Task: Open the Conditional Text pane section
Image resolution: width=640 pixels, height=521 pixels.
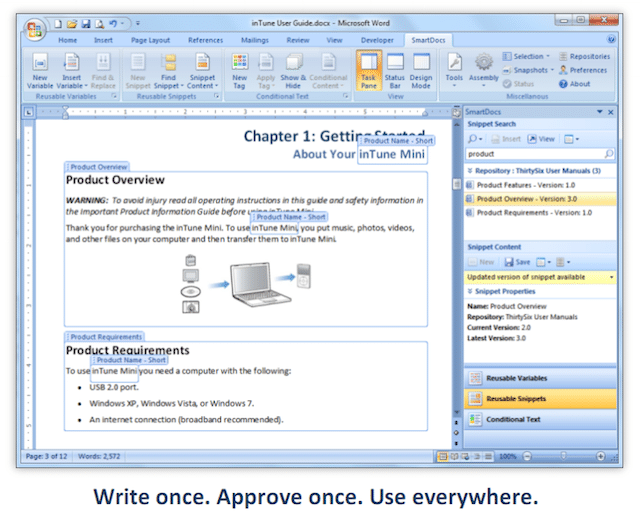Action: [x=540, y=419]
